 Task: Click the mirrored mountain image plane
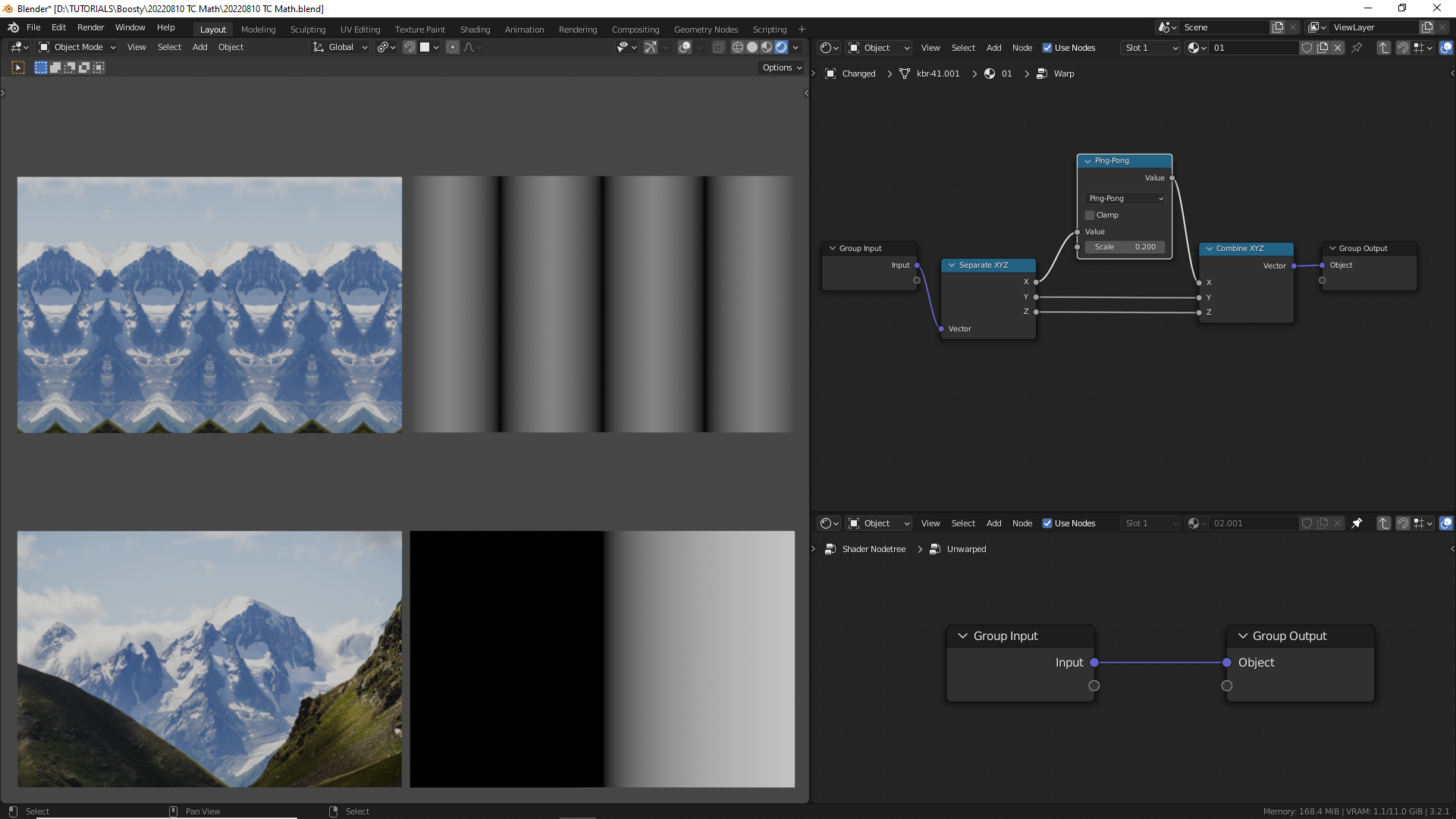[209, 305]
